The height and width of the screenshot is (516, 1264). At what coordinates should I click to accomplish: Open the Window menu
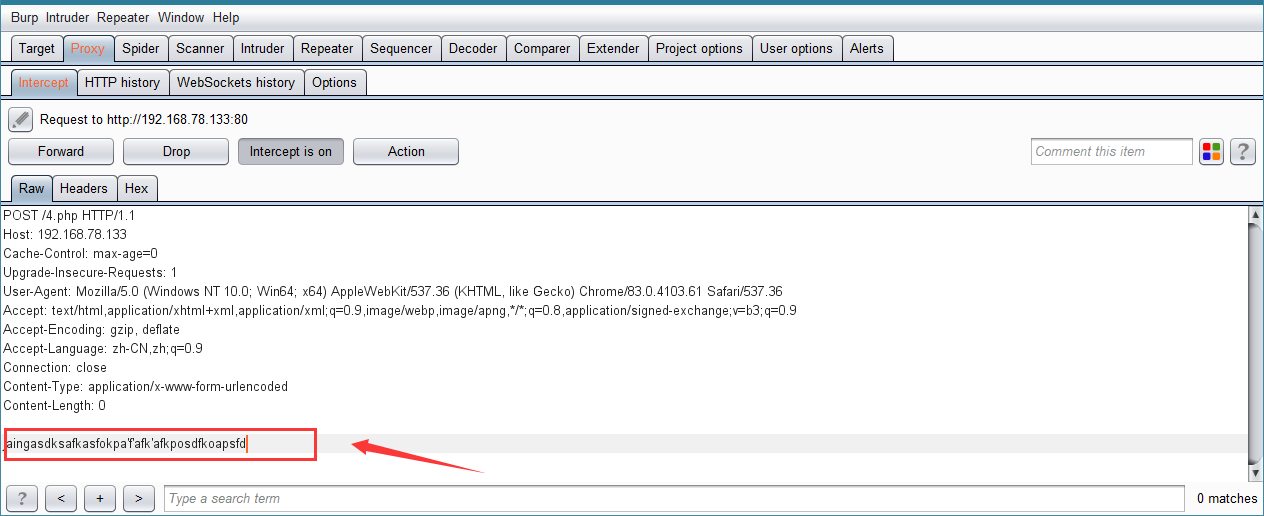pyautogui.click(x=181, y=17)
